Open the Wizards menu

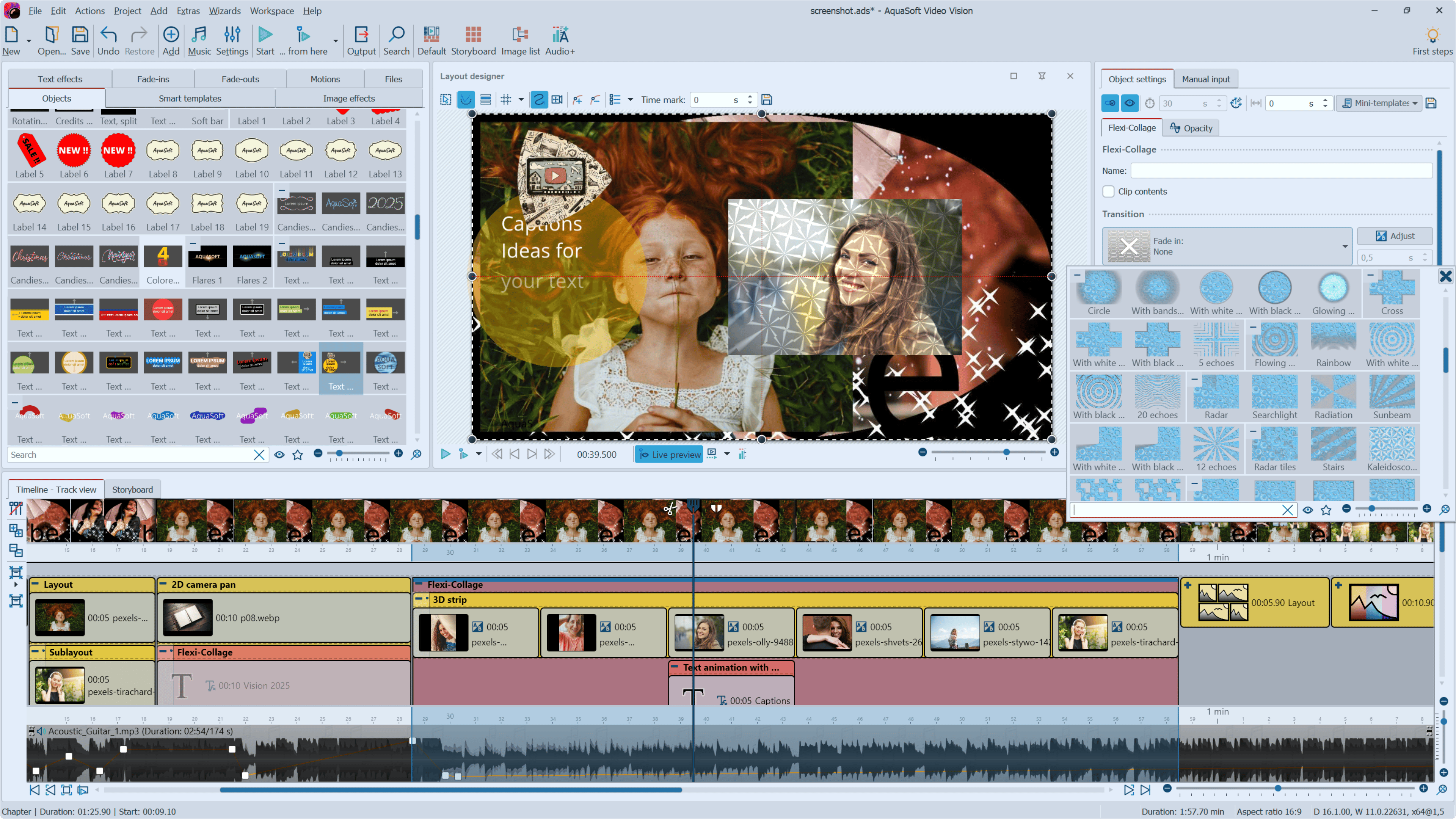[x=224, y=11]
